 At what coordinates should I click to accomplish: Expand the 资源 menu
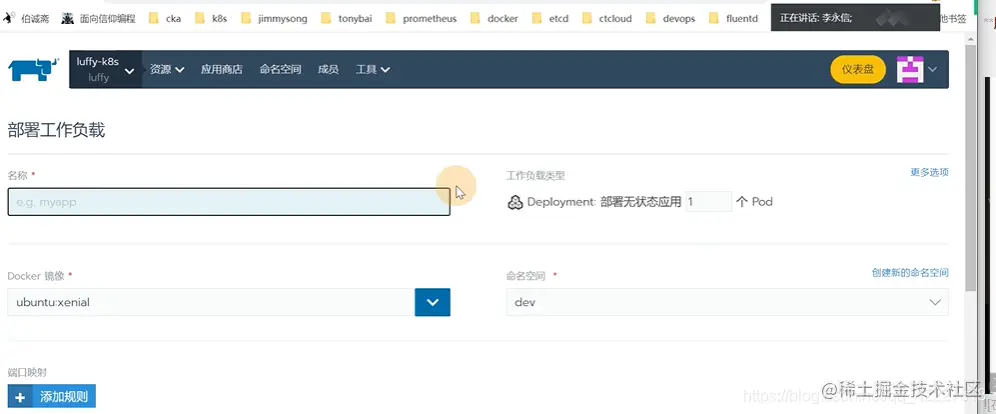[167, 69]
